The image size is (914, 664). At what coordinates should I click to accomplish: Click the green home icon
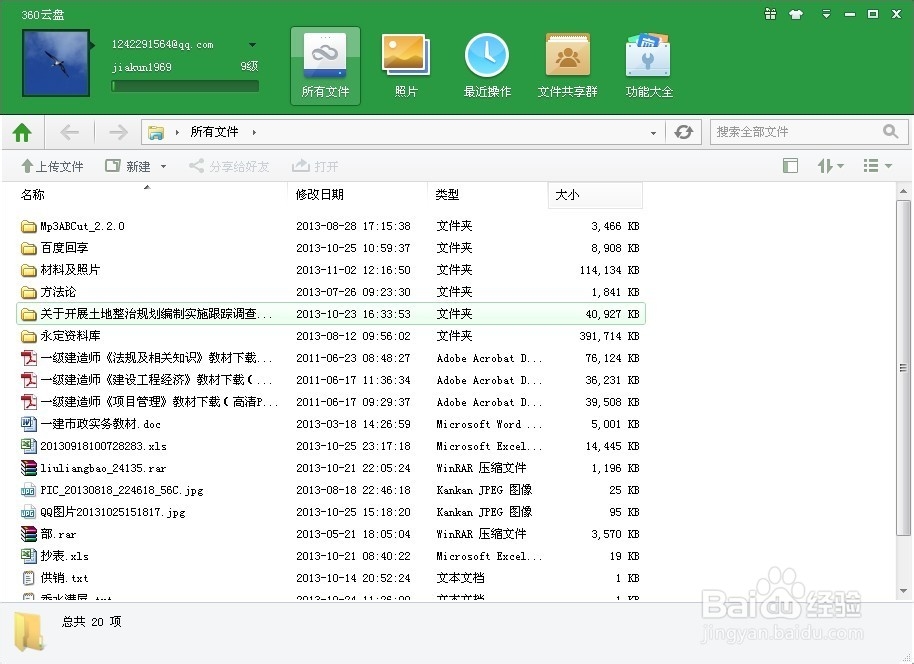tap(22, 133)
